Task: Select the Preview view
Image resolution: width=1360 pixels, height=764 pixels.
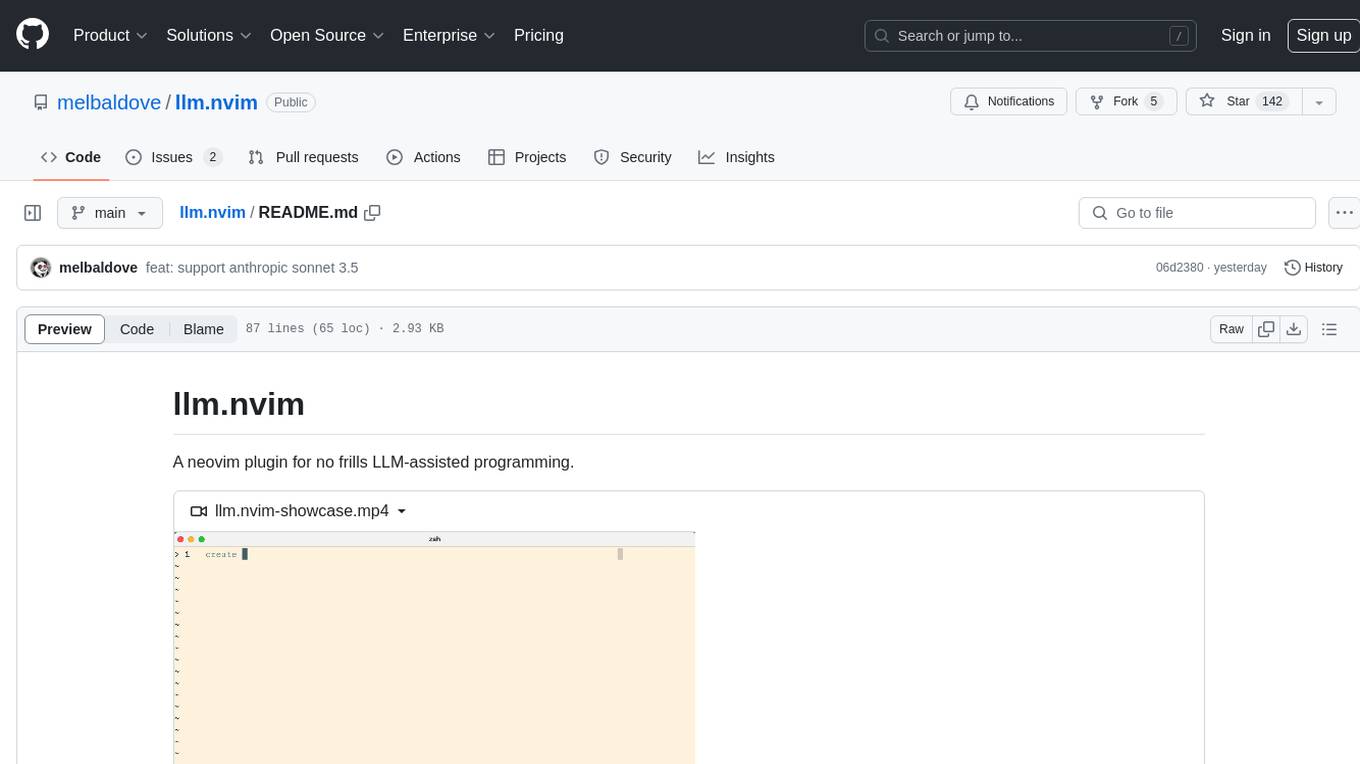Action: pos(65,329)
